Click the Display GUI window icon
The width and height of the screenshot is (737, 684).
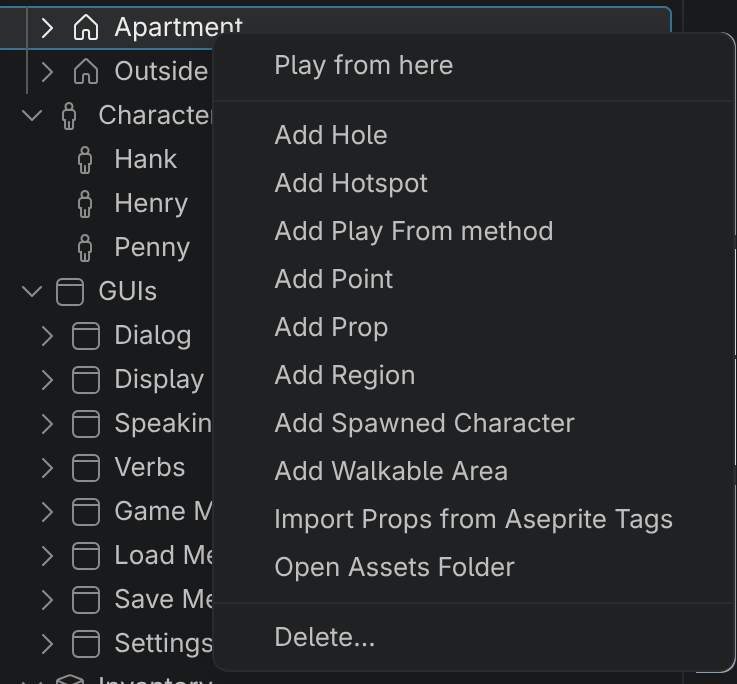[86, 379]
